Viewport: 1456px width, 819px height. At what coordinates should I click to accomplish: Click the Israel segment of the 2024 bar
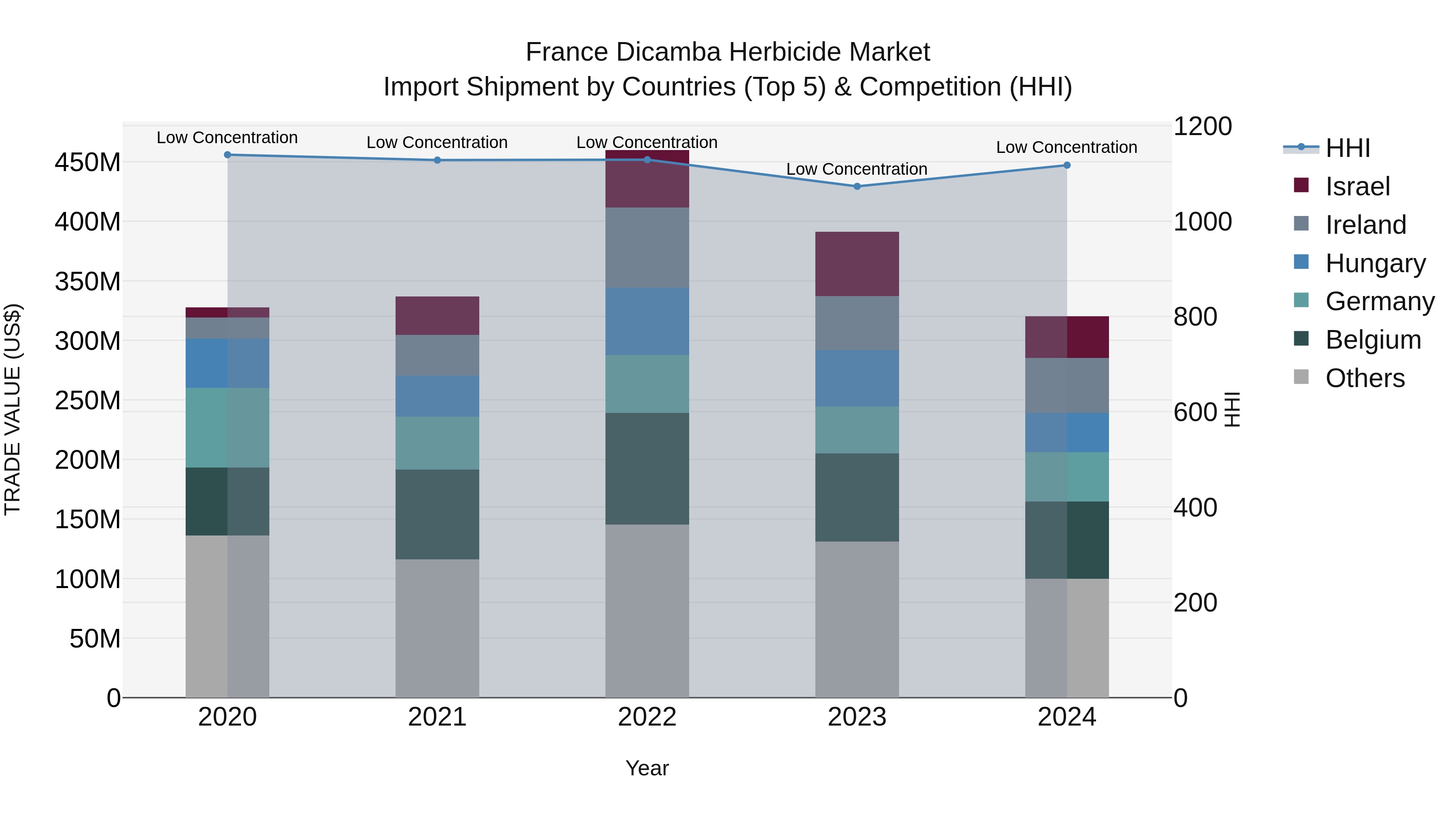(1067, 337)
